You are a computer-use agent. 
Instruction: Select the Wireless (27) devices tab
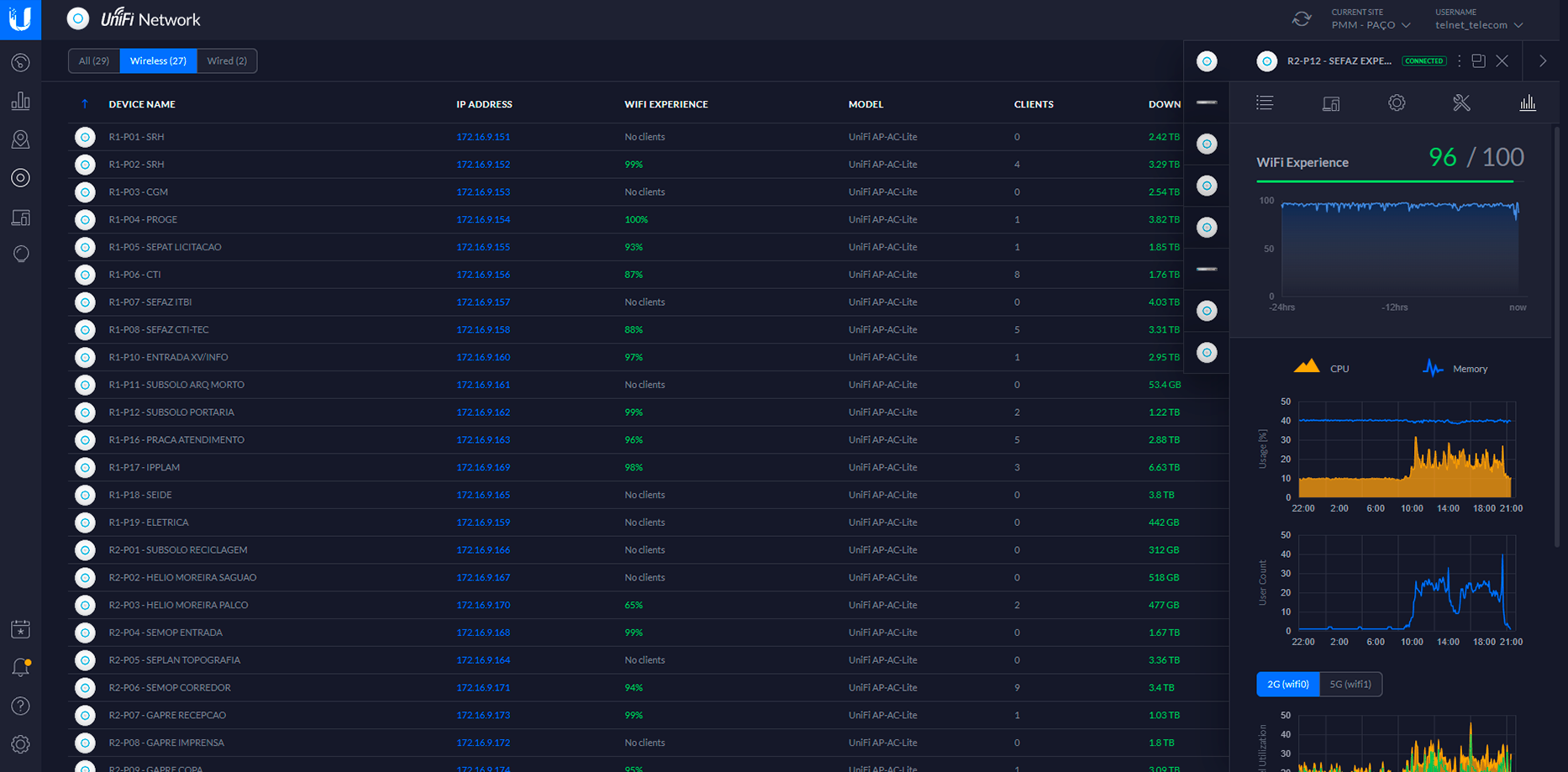point(158,60)
